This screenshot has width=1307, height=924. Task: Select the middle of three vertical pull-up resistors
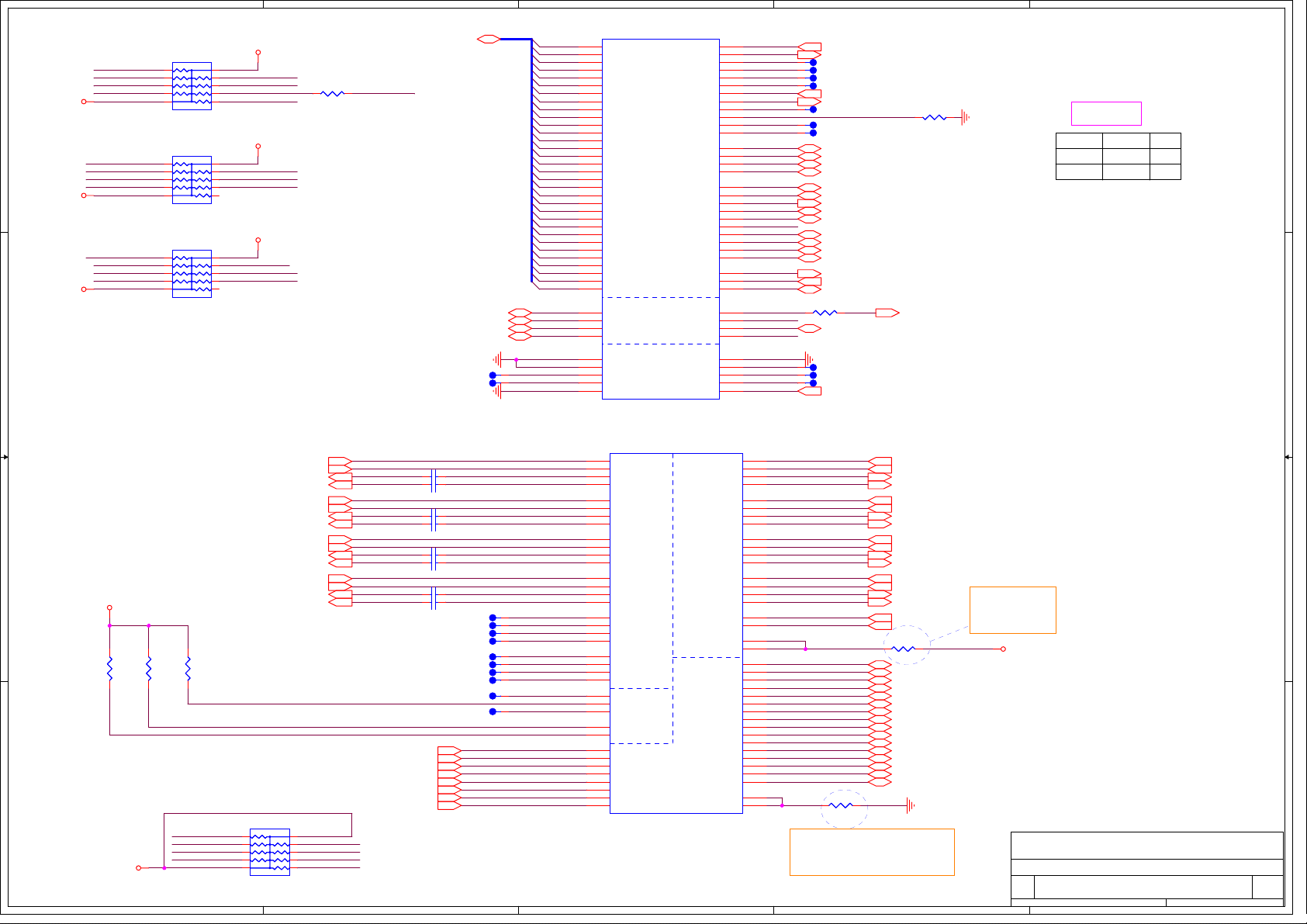point(148,669)
